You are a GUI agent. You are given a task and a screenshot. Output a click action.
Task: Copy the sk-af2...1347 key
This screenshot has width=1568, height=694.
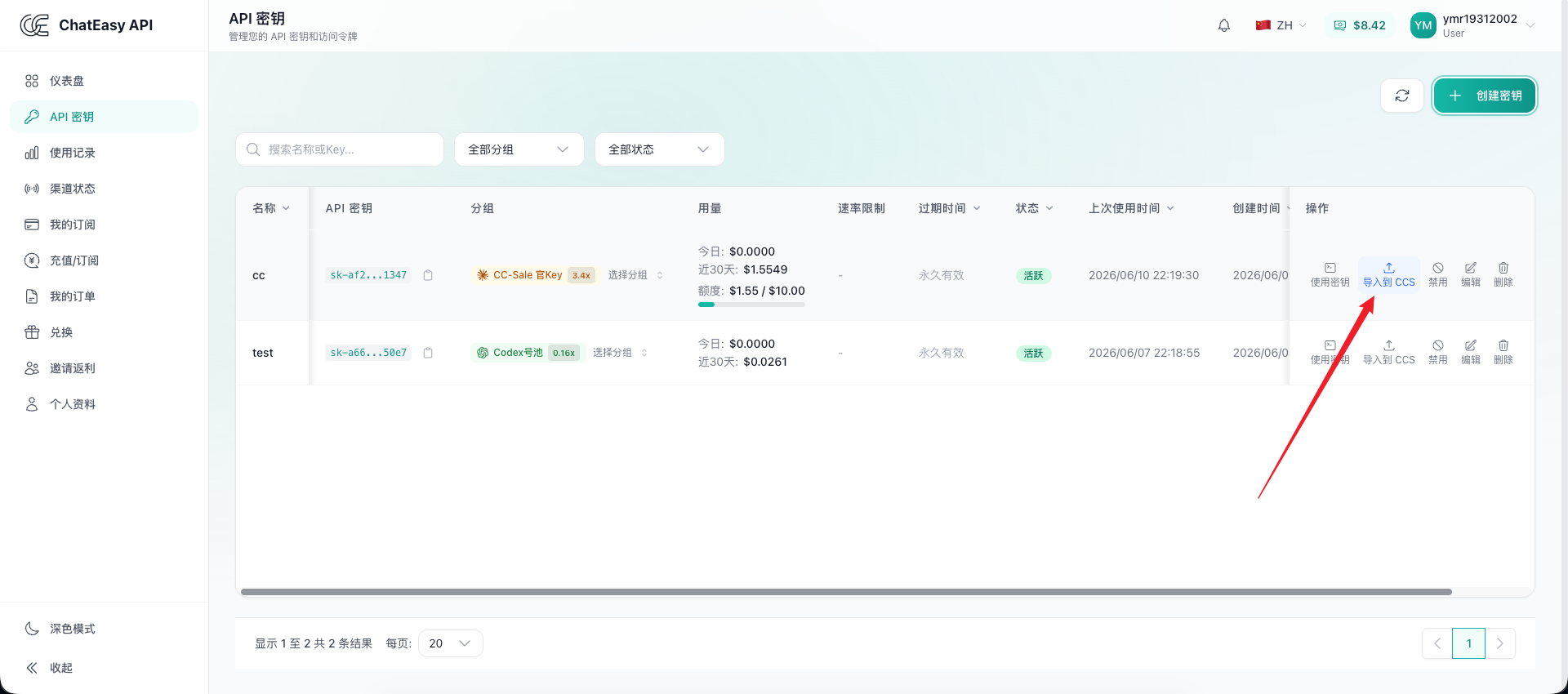[x=428, y=275]
